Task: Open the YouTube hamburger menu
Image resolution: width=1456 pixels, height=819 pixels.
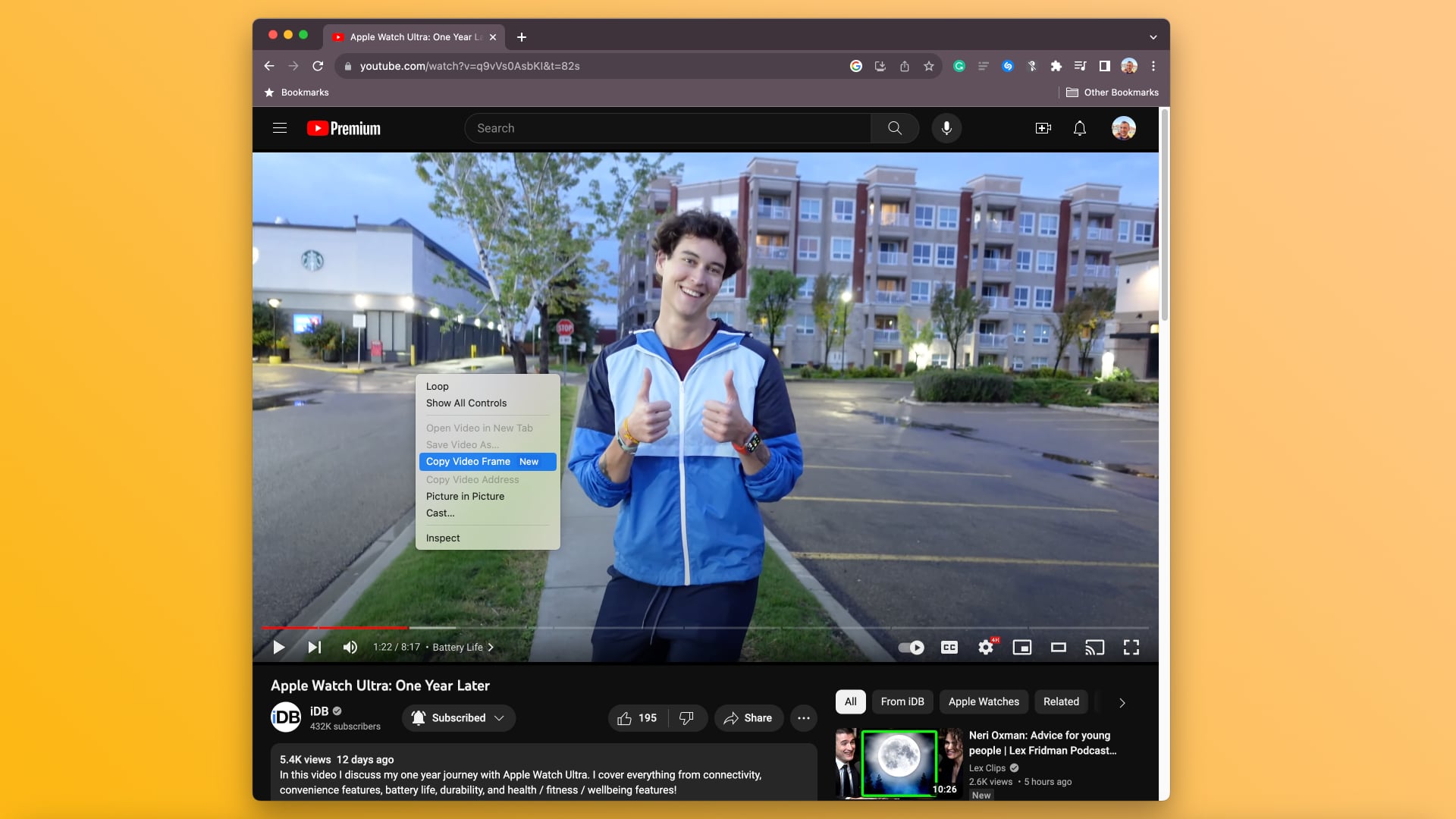Action: [x=279, y=128]
